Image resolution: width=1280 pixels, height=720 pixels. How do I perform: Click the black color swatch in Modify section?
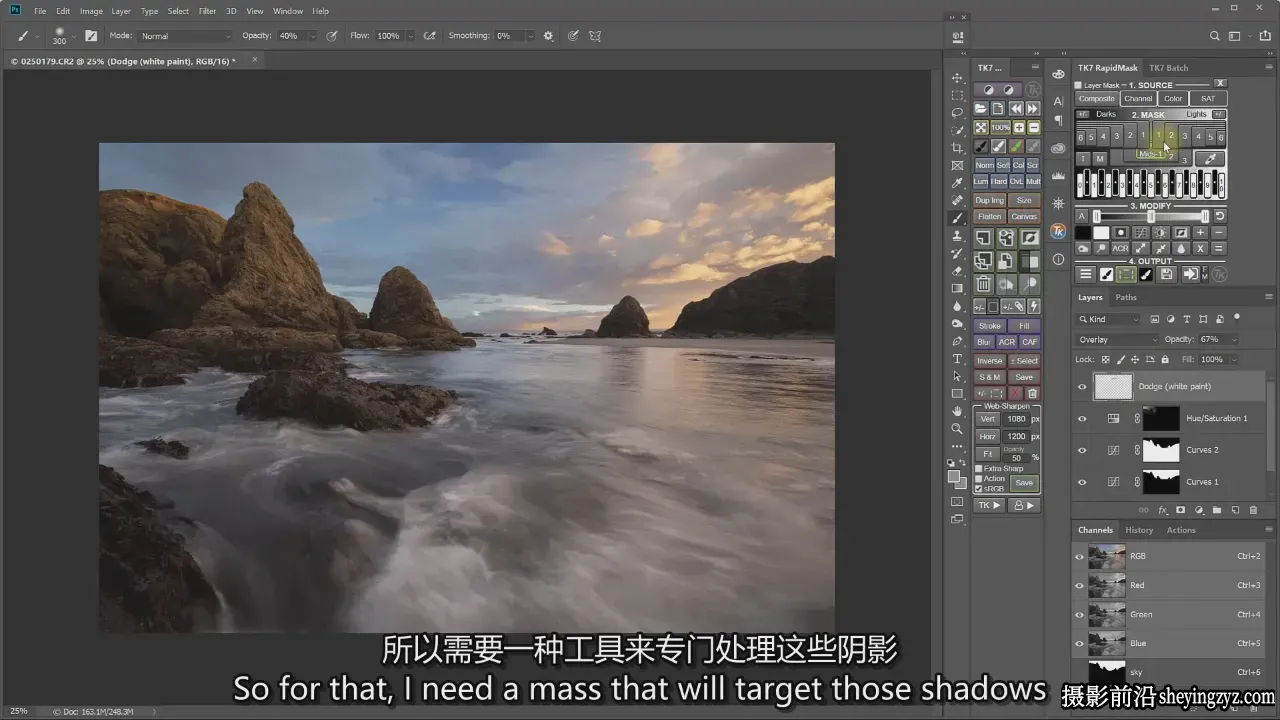(x=1084, y=233)
